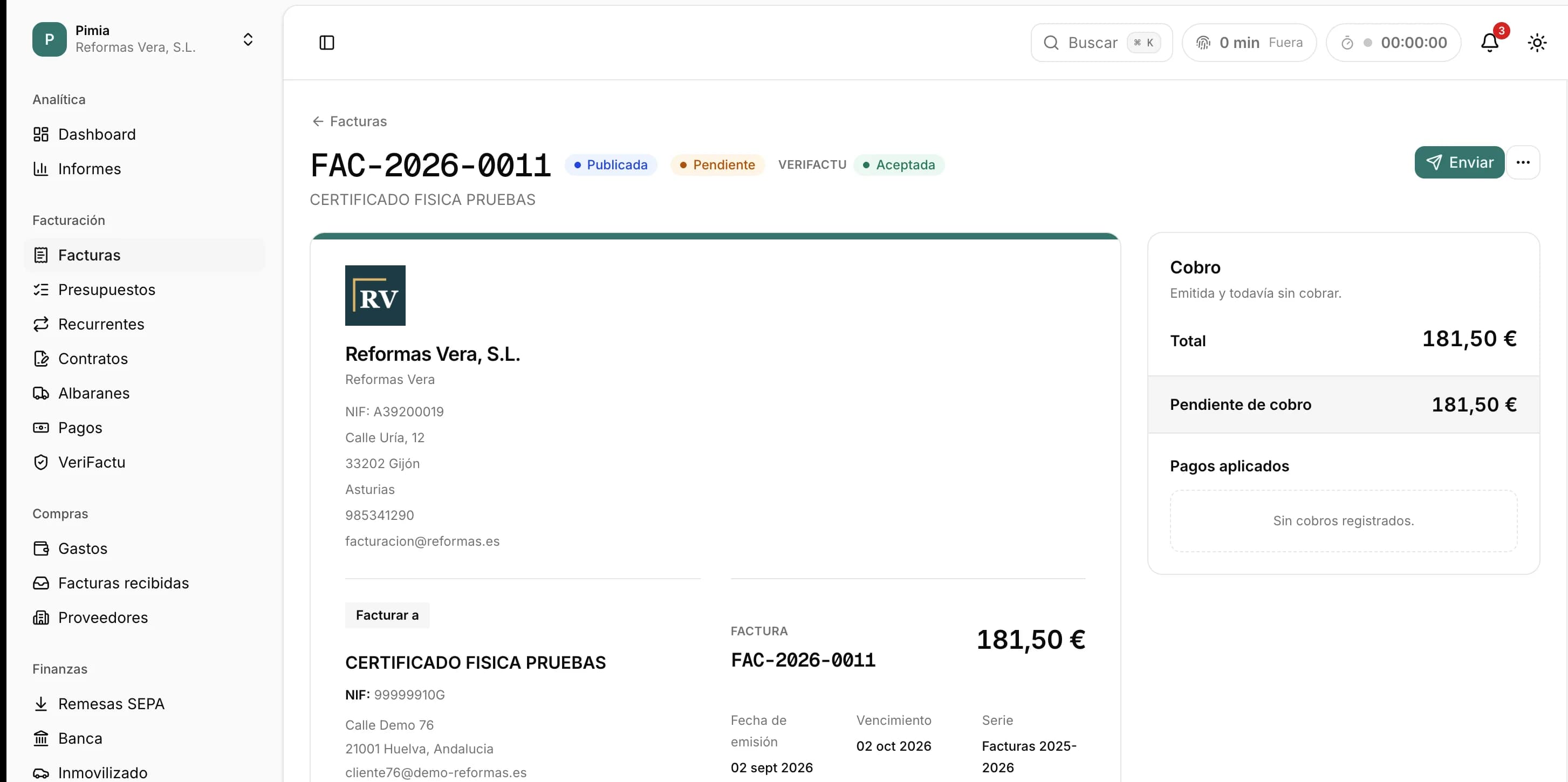Open the notifications bell

click(x=1489, y=43)
